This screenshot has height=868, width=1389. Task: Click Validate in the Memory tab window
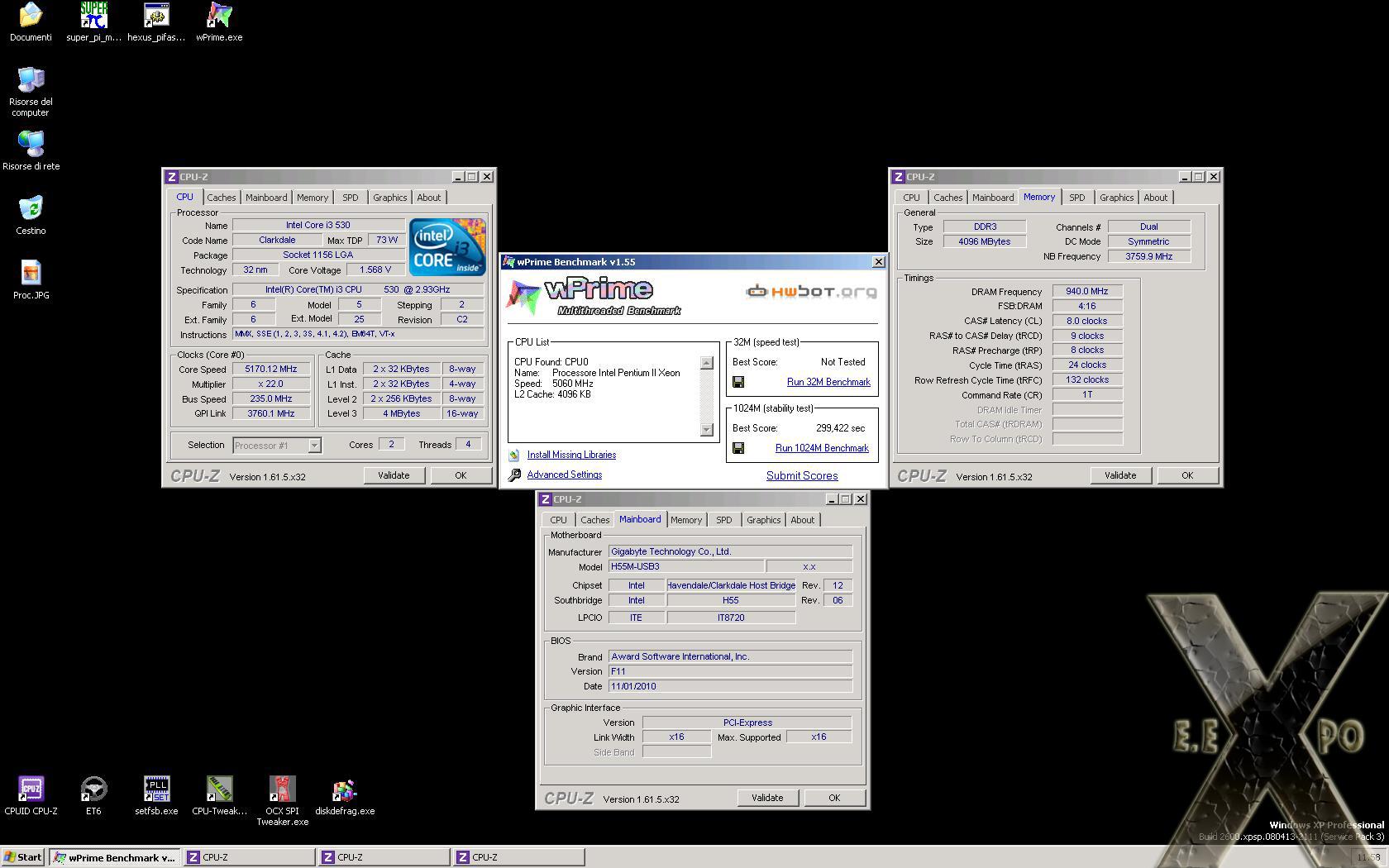coord(1120,475)
